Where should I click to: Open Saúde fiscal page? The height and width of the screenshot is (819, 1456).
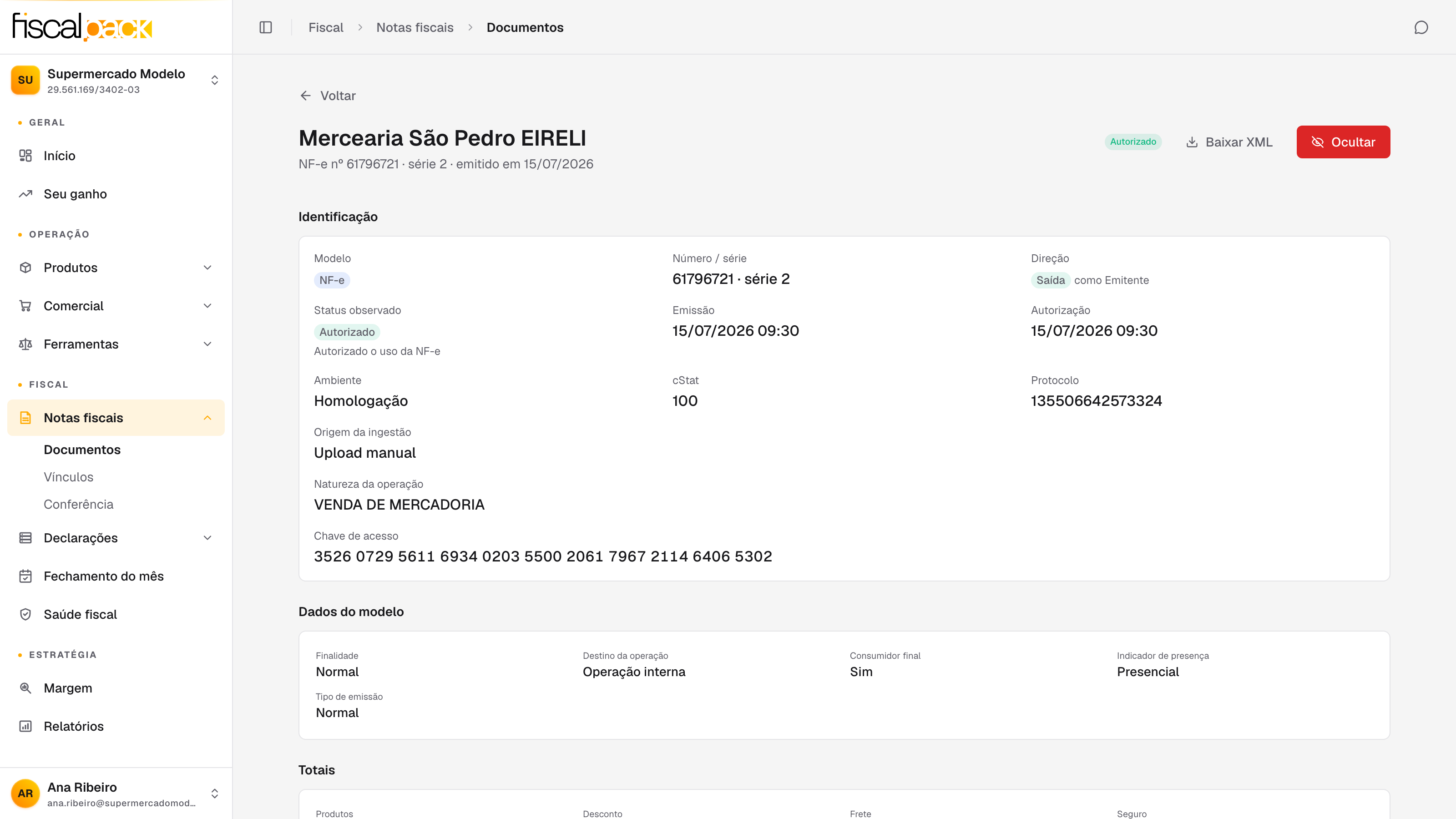[x=116, y=614]
